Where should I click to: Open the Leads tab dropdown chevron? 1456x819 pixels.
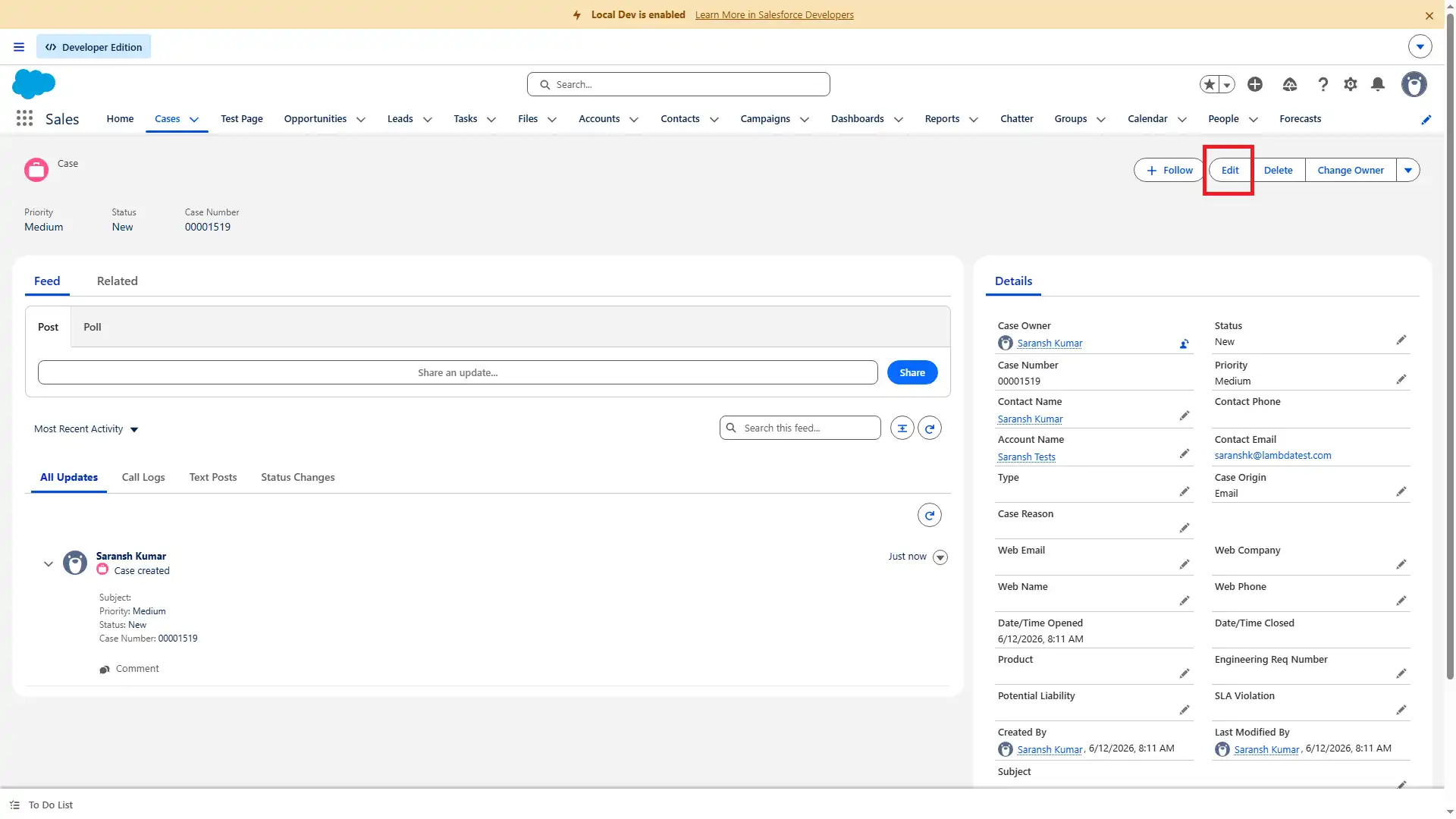click(428, 120)
